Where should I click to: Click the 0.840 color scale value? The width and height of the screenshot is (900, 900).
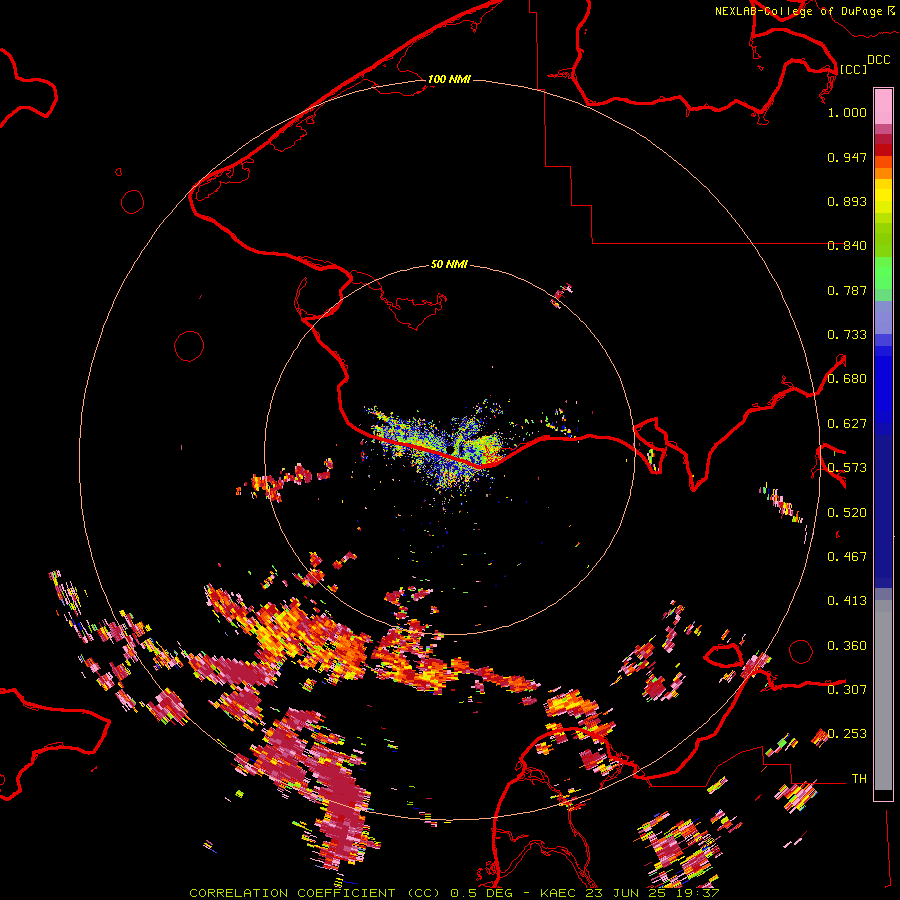[847, 246]
